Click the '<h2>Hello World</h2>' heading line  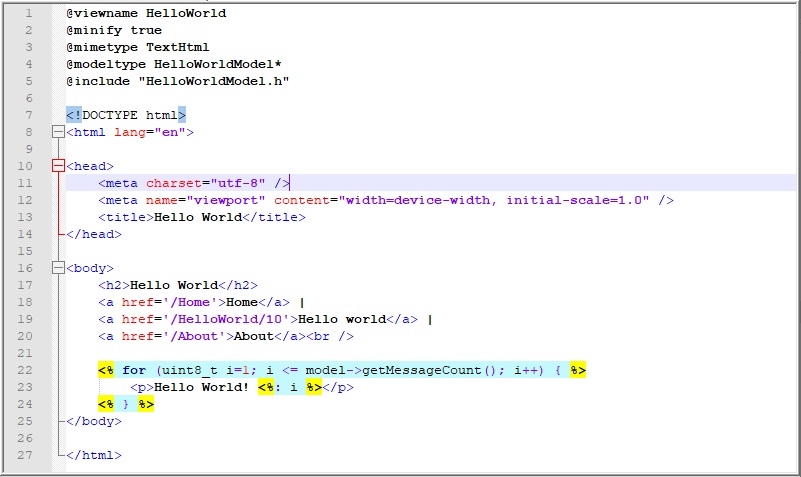tap(178, 285)
